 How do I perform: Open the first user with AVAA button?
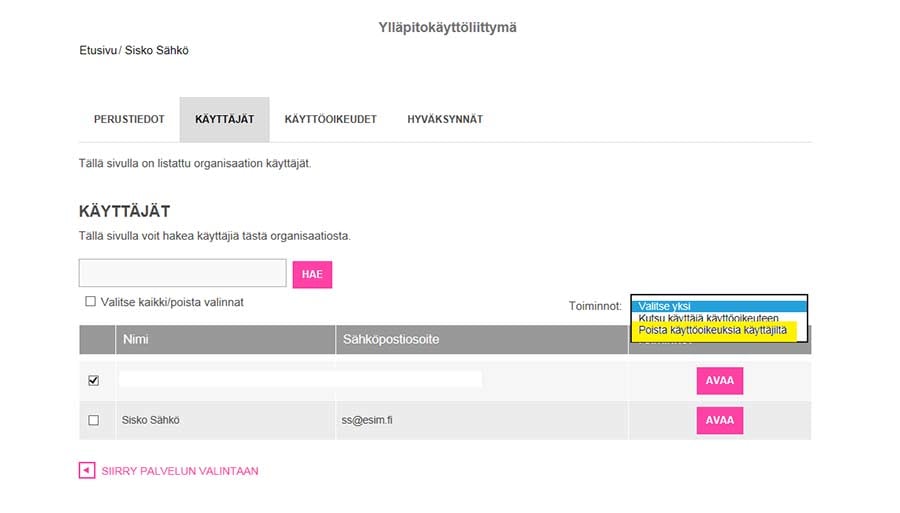[x=720, y=380]
